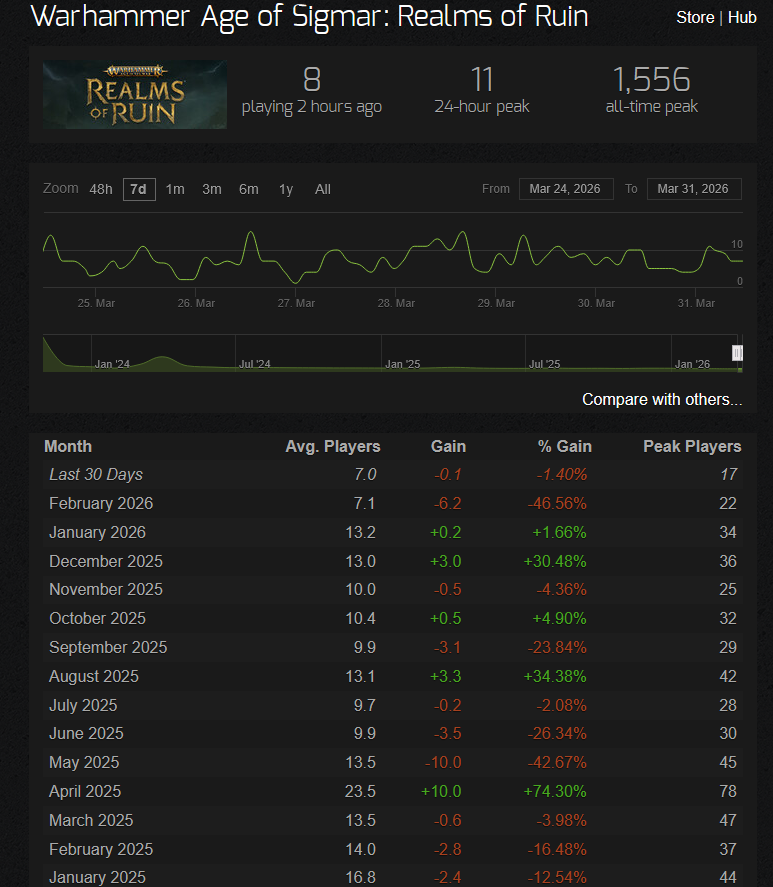
Task: Click the Realms of Ruin game thumbnail
Action: (x=135, y=94)
